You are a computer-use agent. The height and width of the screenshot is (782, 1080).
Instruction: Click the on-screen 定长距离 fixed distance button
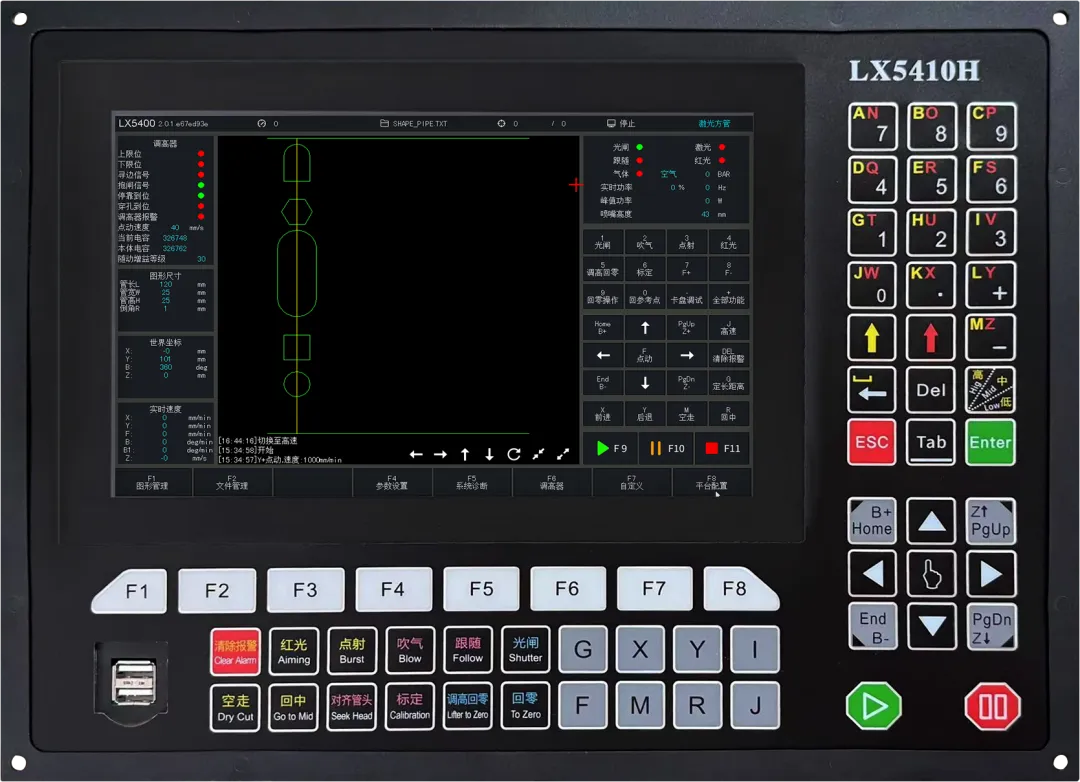click(729, 383)
